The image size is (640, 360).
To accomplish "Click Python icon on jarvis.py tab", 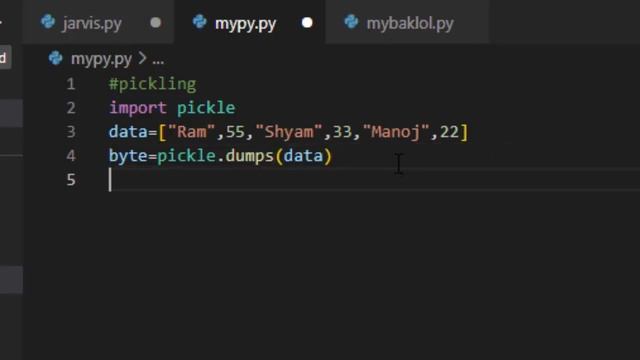I will pyautogui.click(x=48, y=22).
